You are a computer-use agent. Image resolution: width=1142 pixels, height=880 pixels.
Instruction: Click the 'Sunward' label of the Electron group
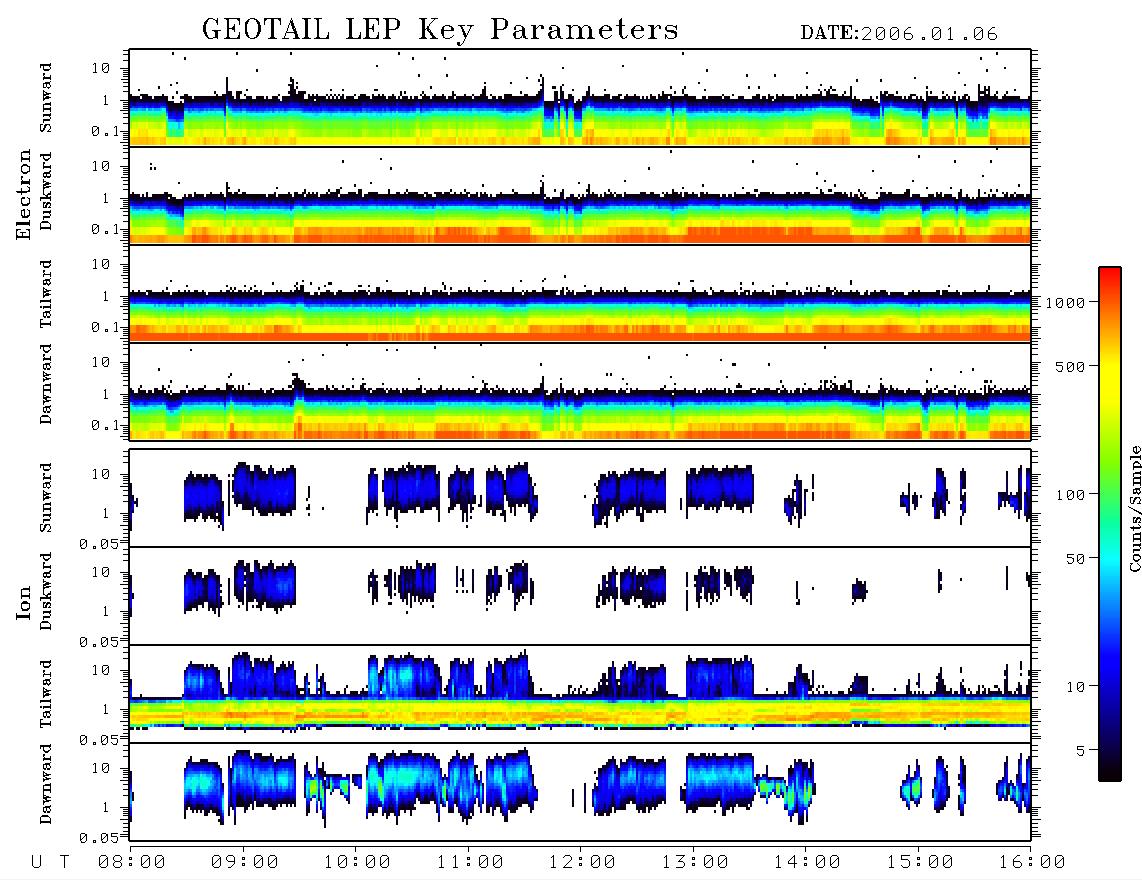point(46,98)
